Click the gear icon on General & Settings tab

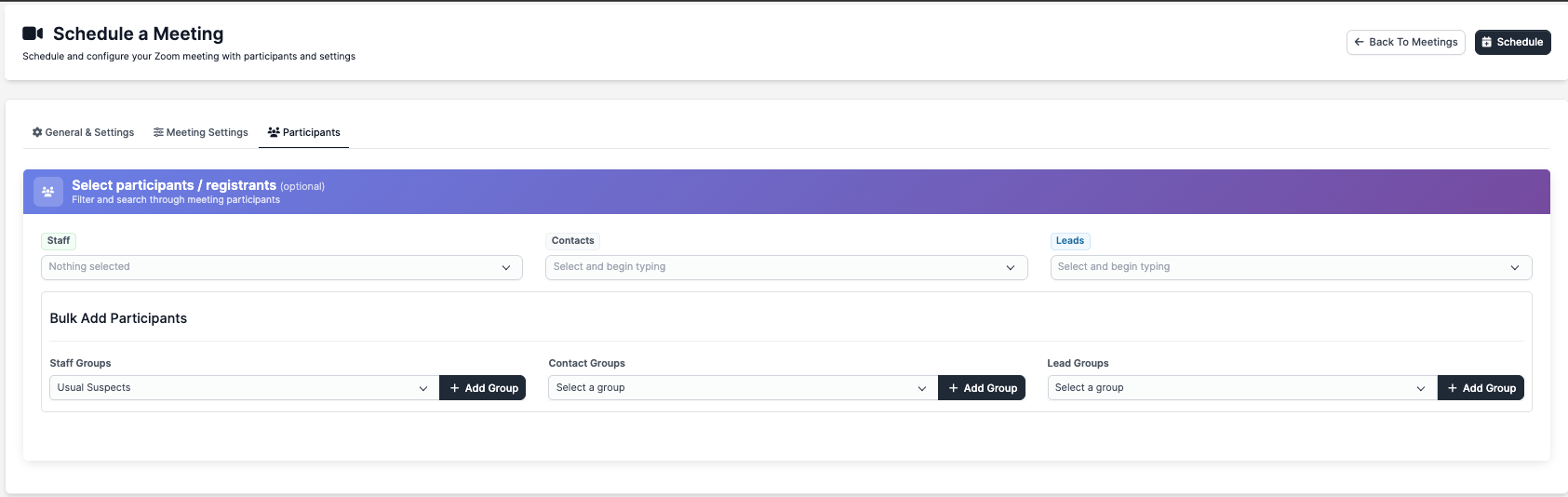coord(37,132)
